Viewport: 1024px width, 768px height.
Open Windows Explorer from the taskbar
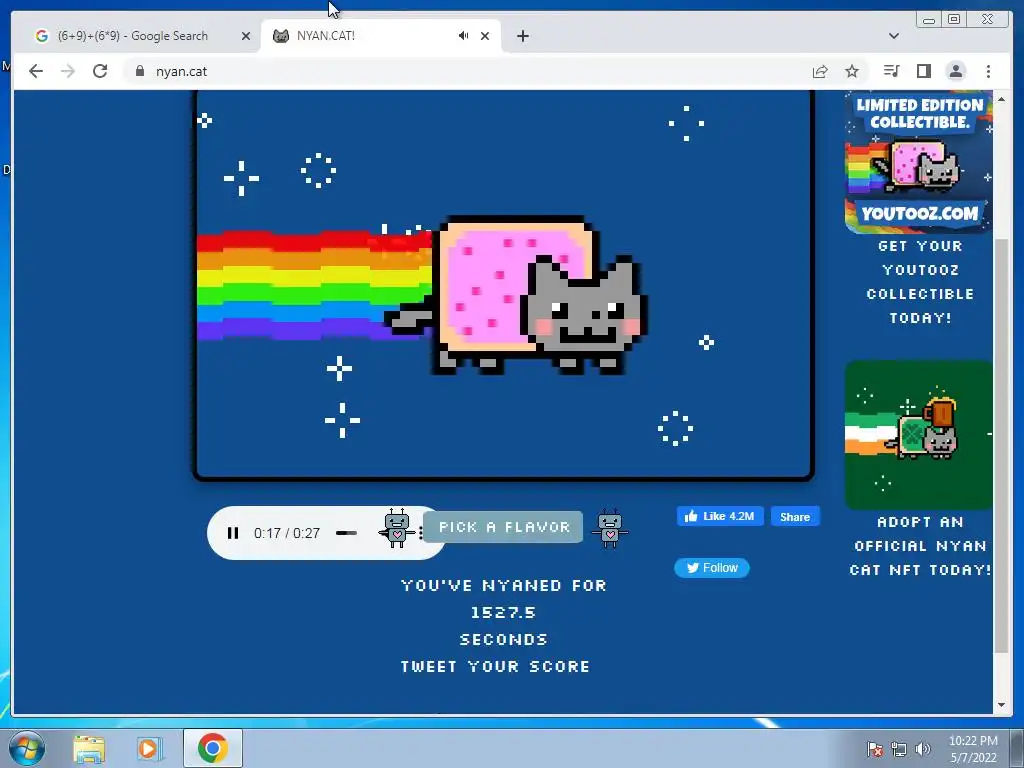coord(89,748)
